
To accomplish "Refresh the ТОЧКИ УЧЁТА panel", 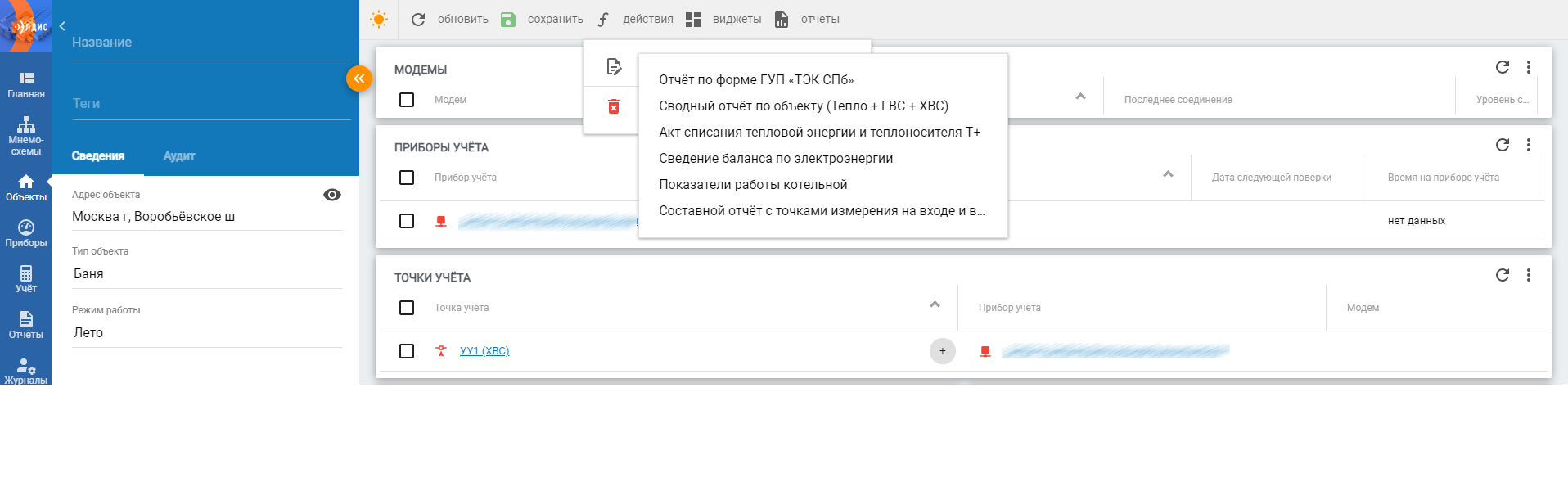I will pyautogui.click(x=1503, y=275).
